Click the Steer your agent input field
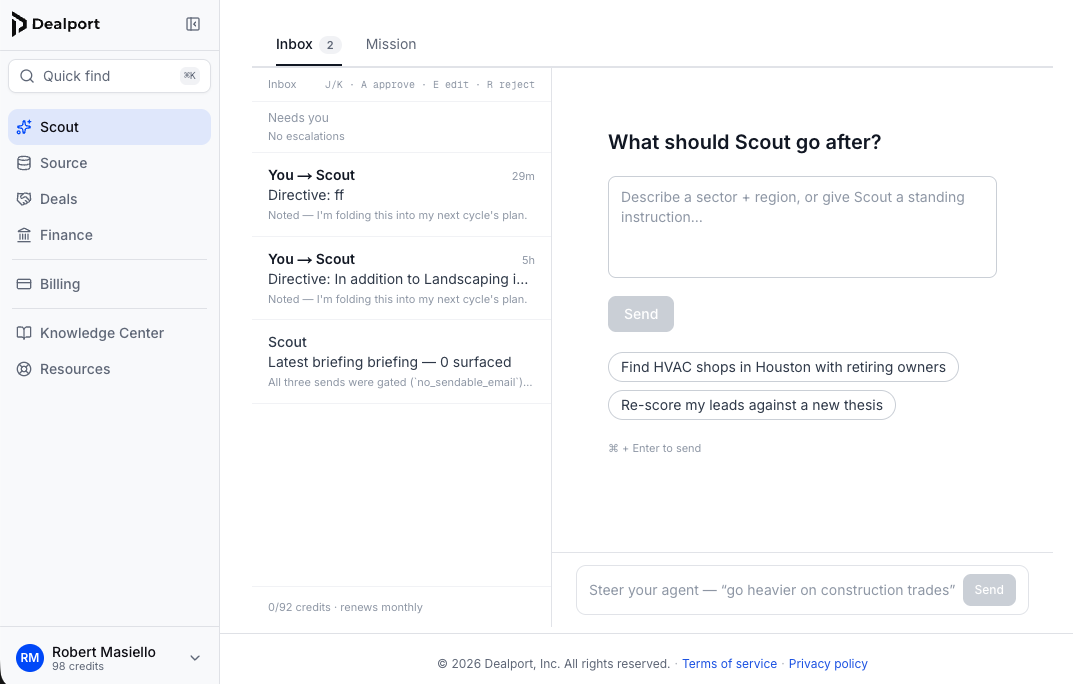The width and height of the screenshot is (1073, 684). coord(772,590)
